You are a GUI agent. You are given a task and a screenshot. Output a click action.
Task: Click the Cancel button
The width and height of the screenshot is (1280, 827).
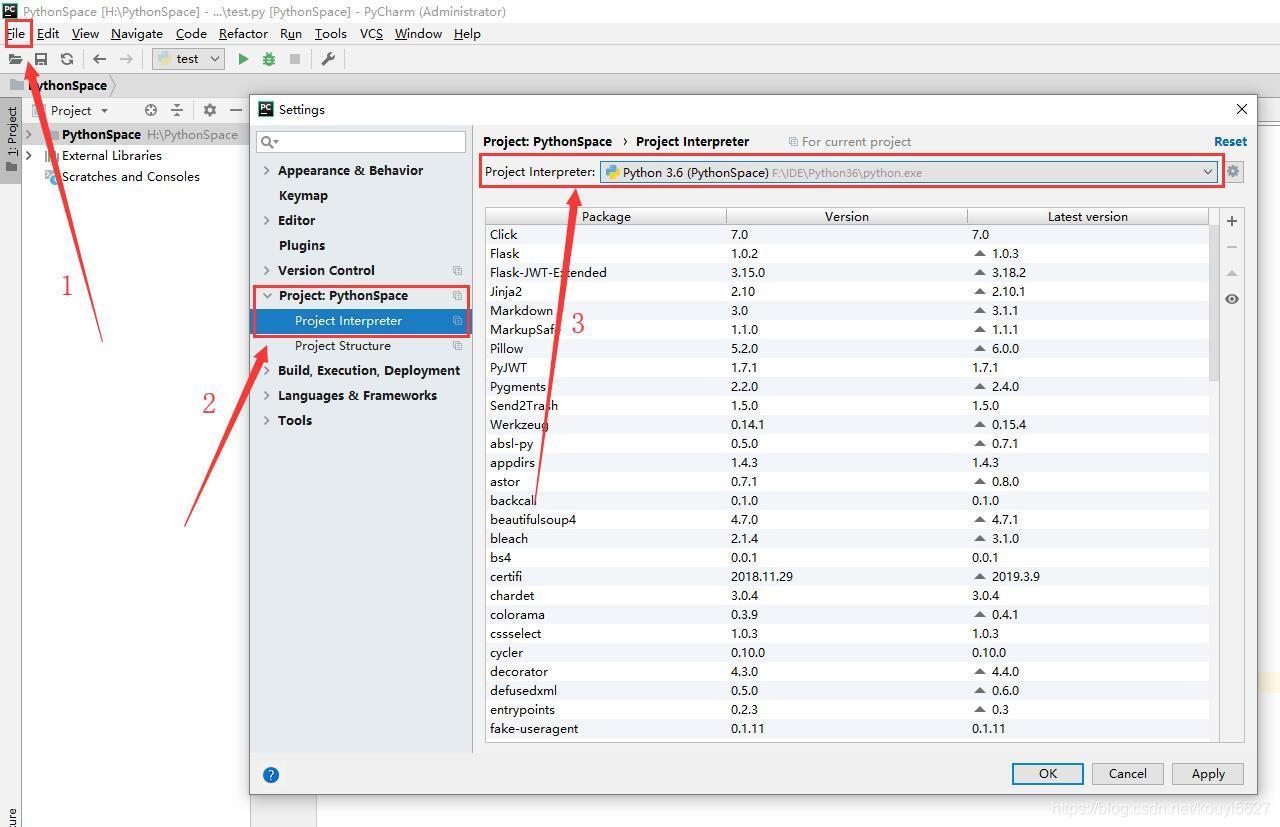1127,773
